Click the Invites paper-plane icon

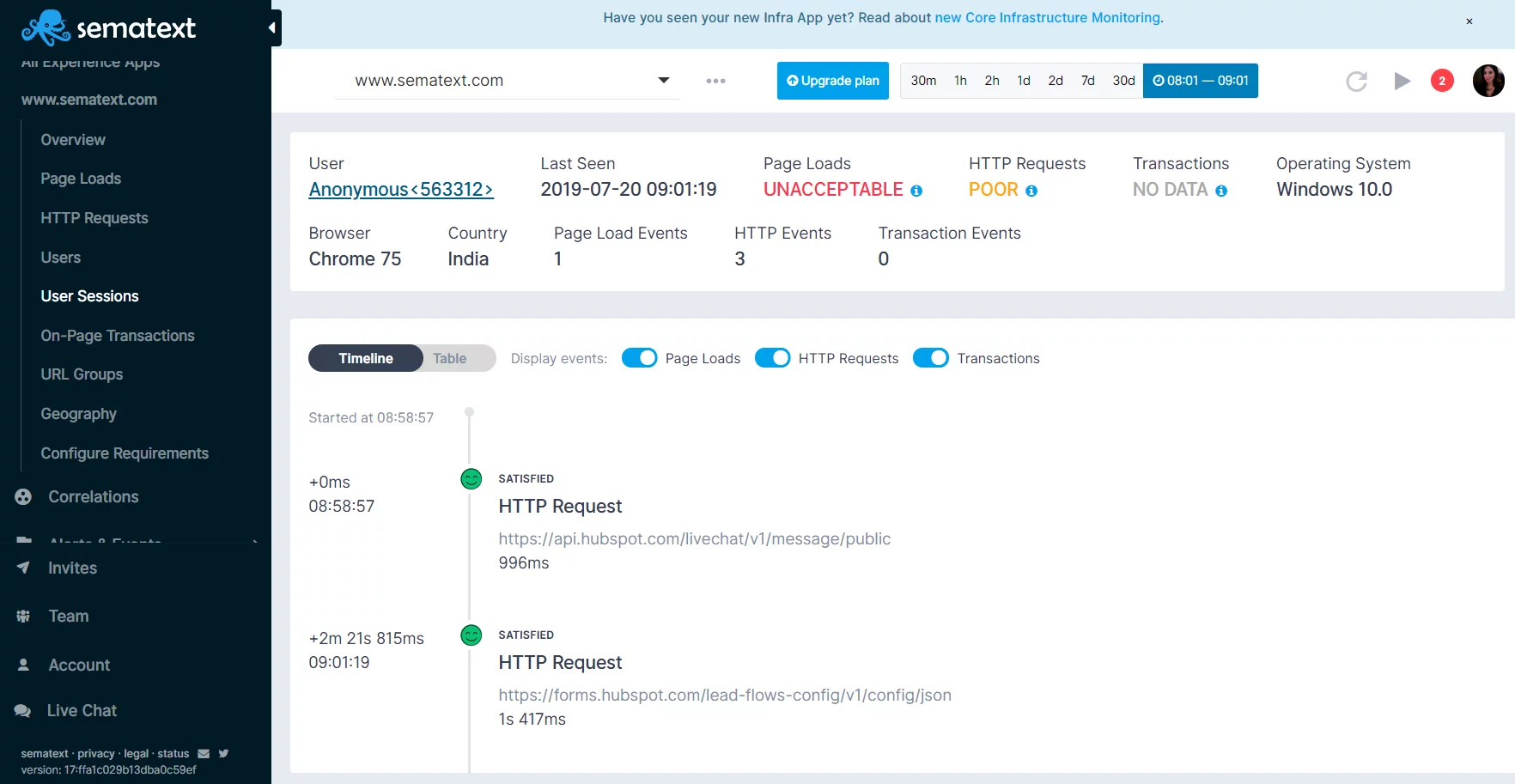(23, 568)
